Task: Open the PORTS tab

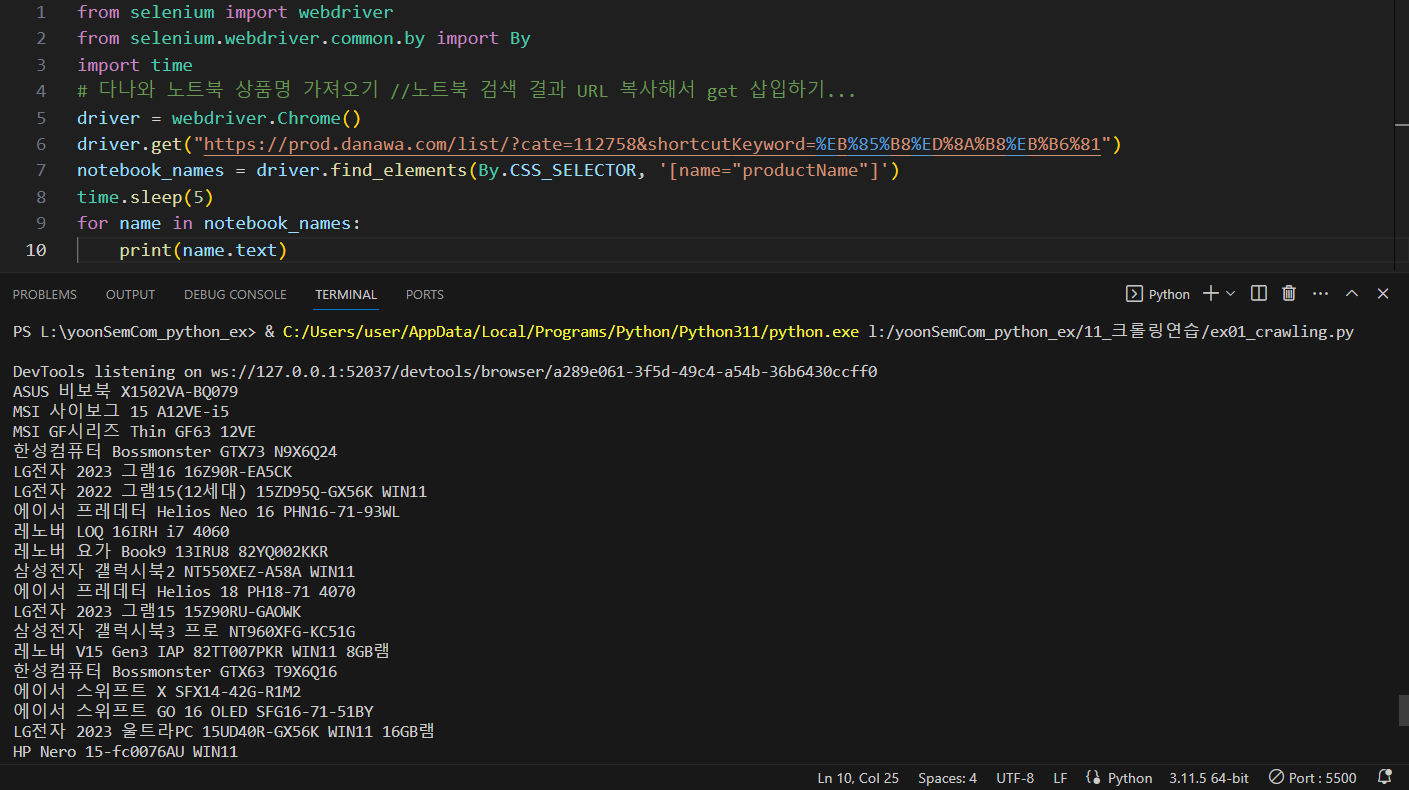Action: tap(425, 294)
